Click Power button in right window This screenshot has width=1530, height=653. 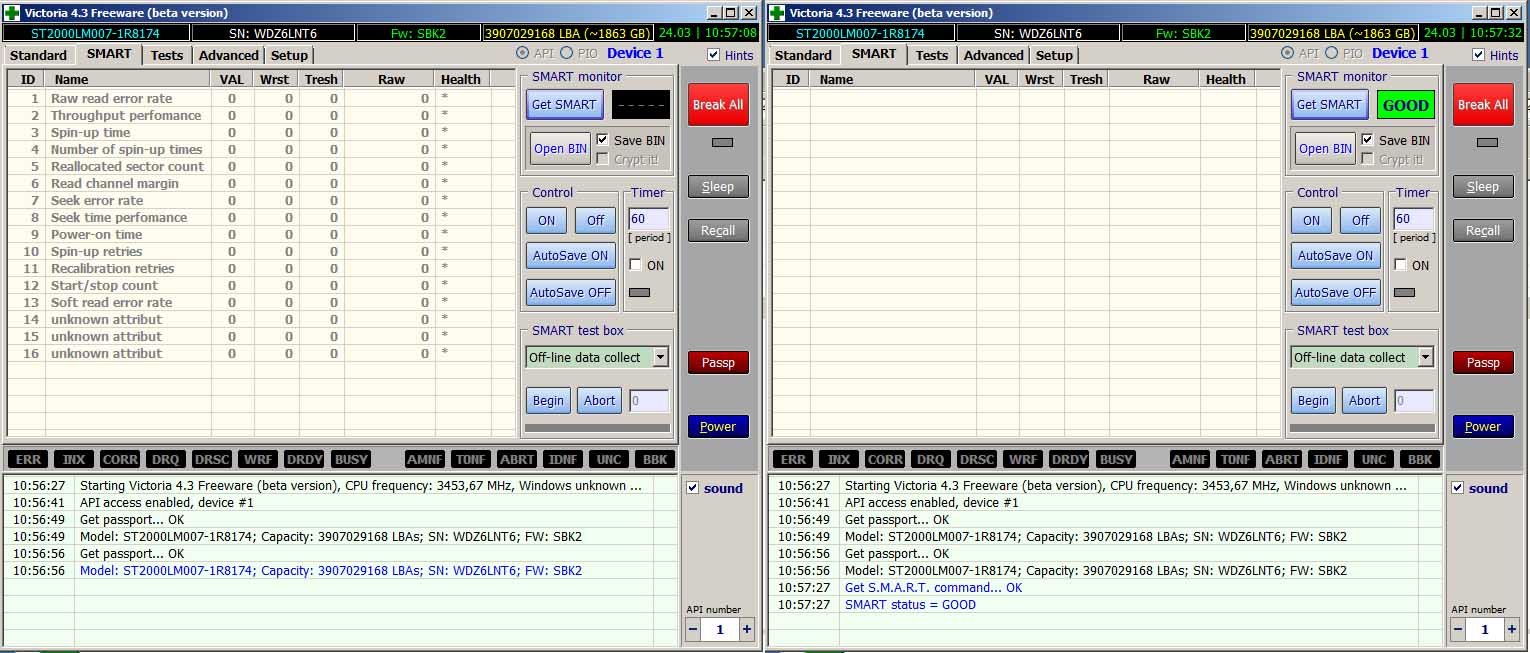click(1482, 426)
